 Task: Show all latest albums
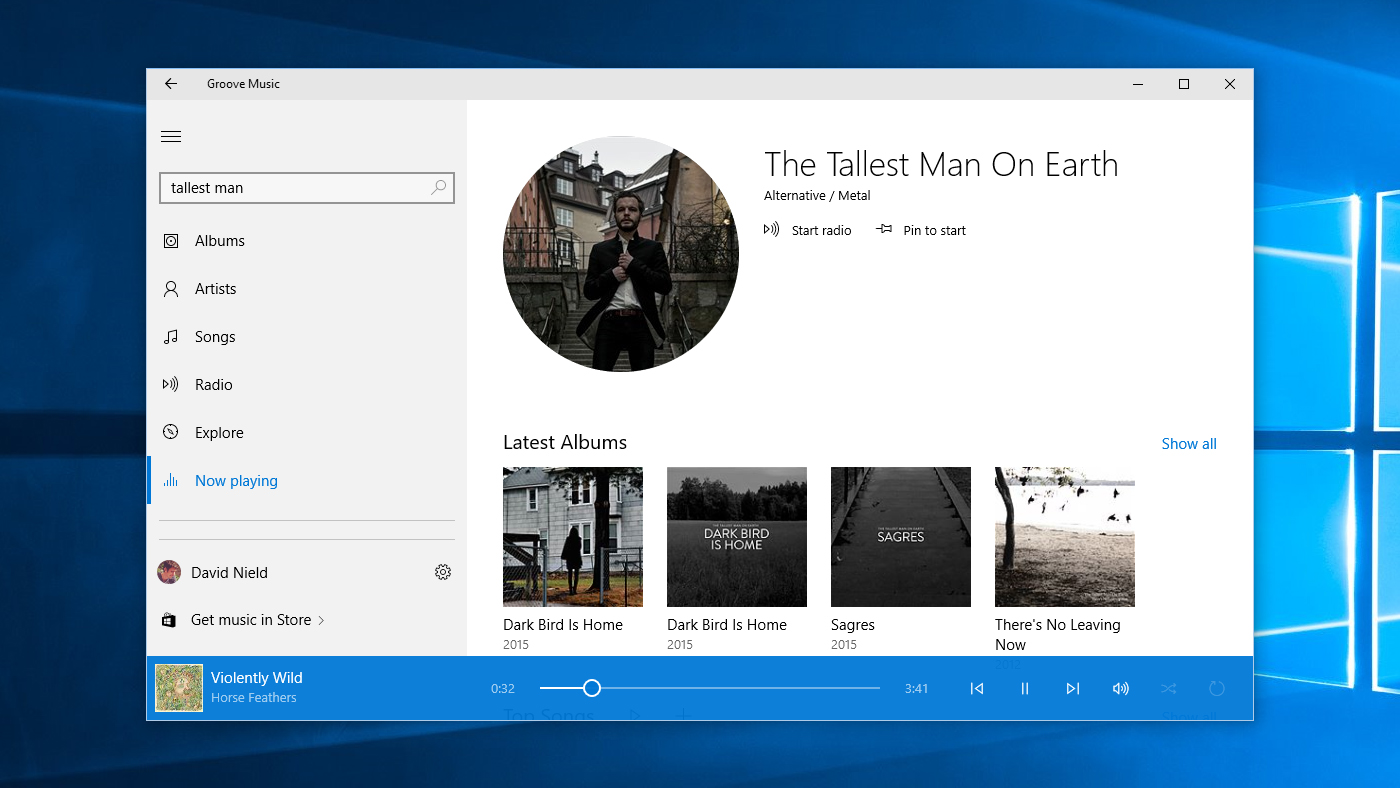click(1189, 444)
